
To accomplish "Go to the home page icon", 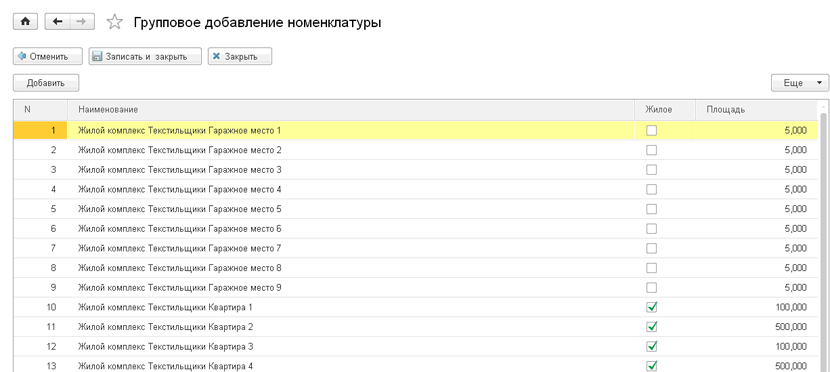I will (25, 22).
